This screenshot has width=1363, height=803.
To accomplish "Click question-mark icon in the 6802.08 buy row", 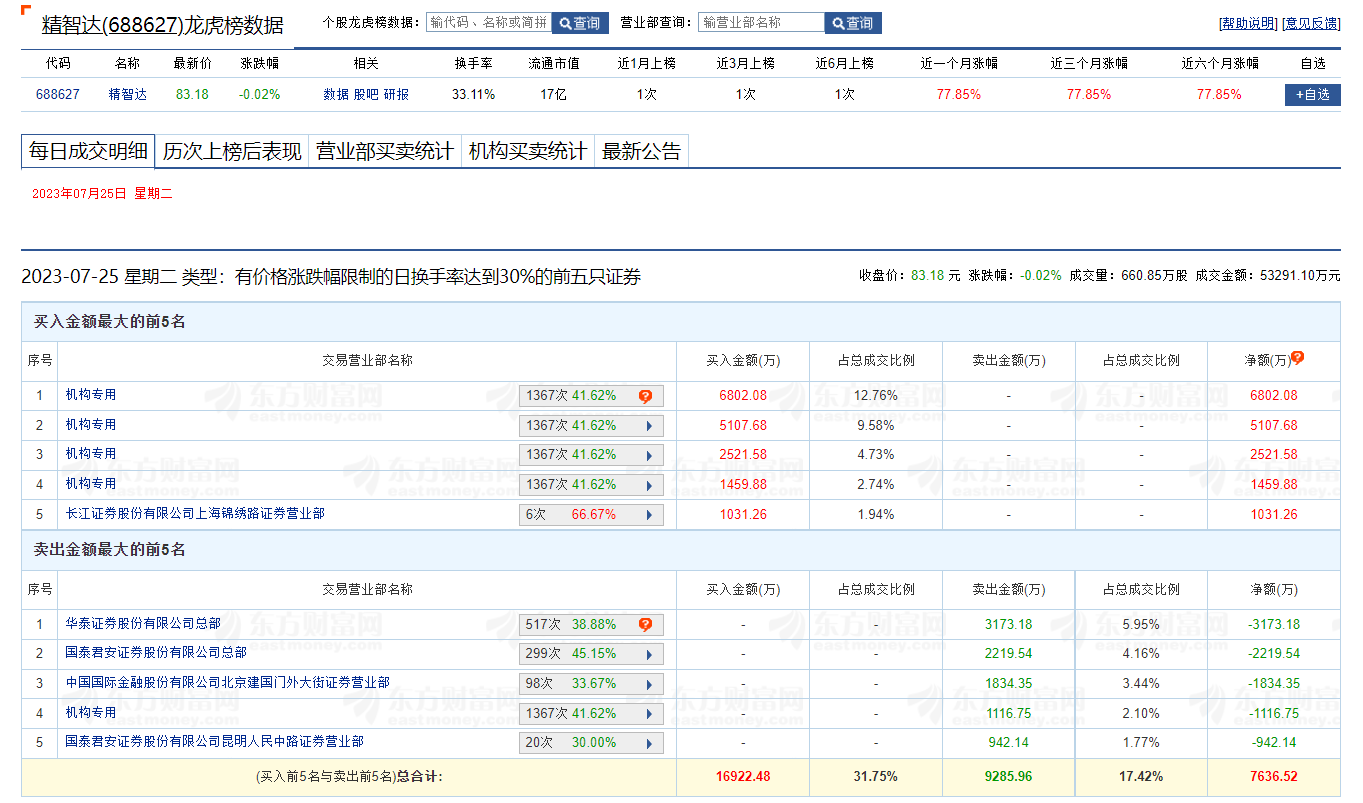I will [x=645, y=396].
